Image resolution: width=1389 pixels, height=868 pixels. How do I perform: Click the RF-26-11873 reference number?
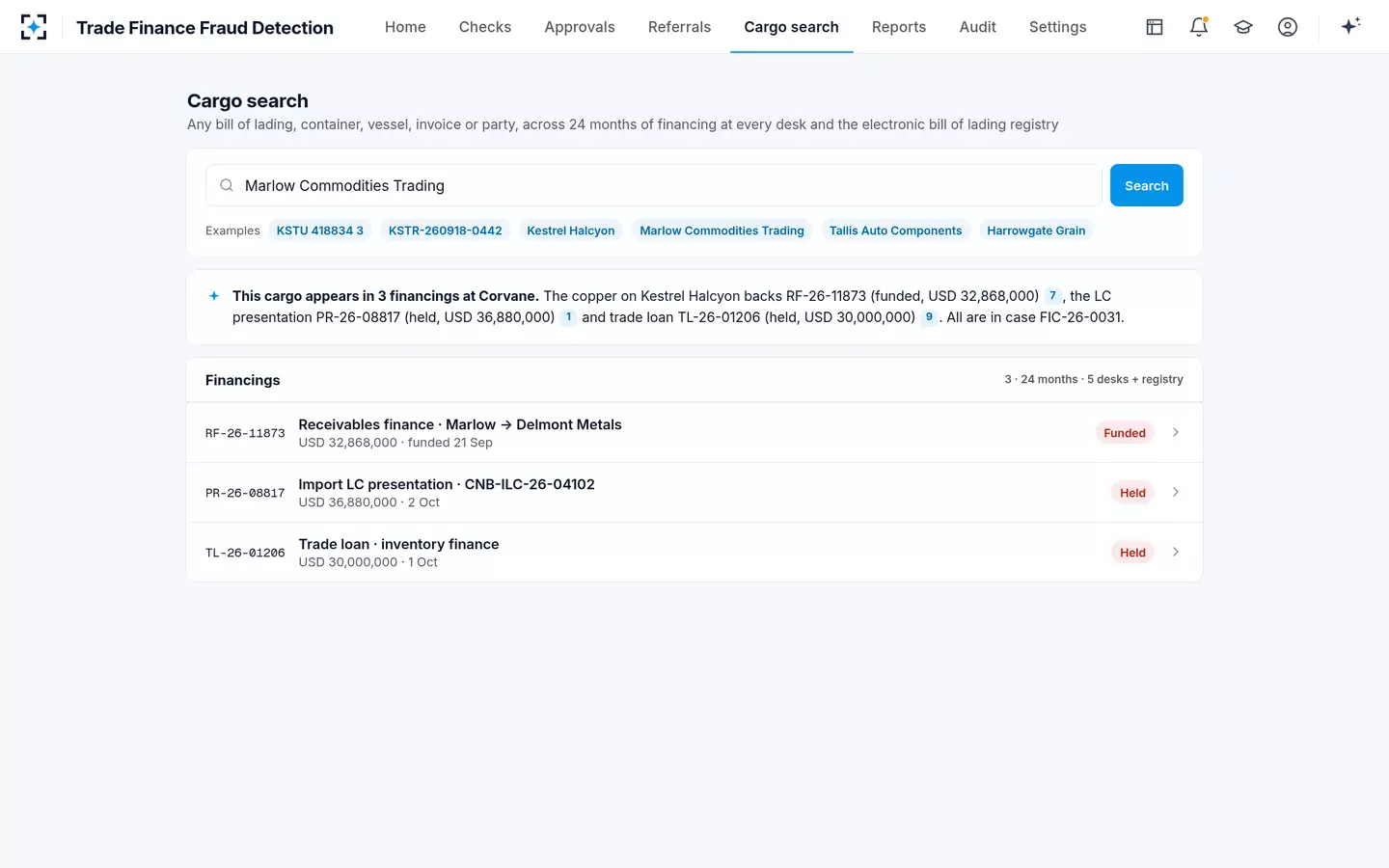(245, 433)
